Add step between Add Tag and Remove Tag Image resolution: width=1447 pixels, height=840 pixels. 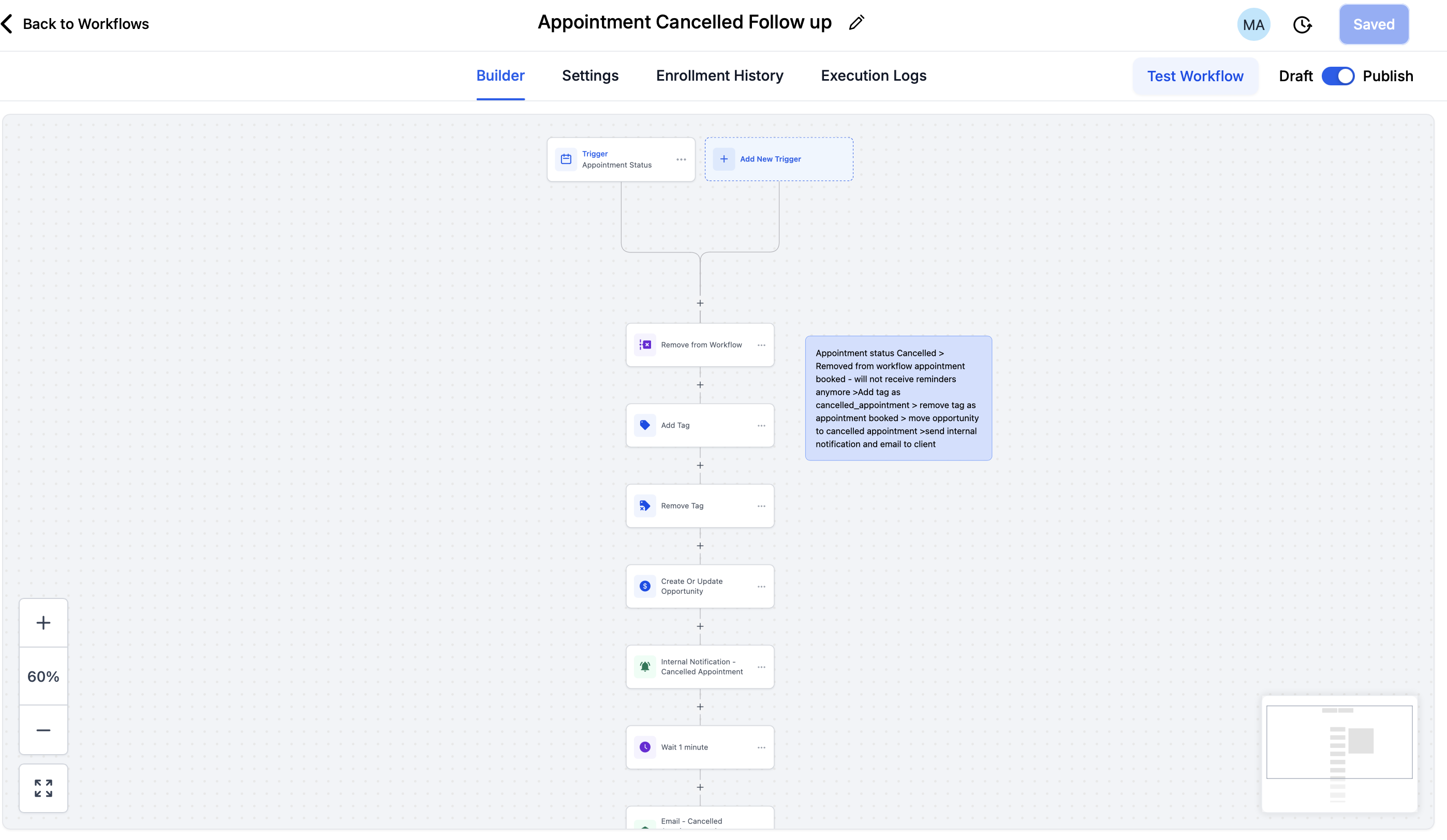[x=700, y=466]
